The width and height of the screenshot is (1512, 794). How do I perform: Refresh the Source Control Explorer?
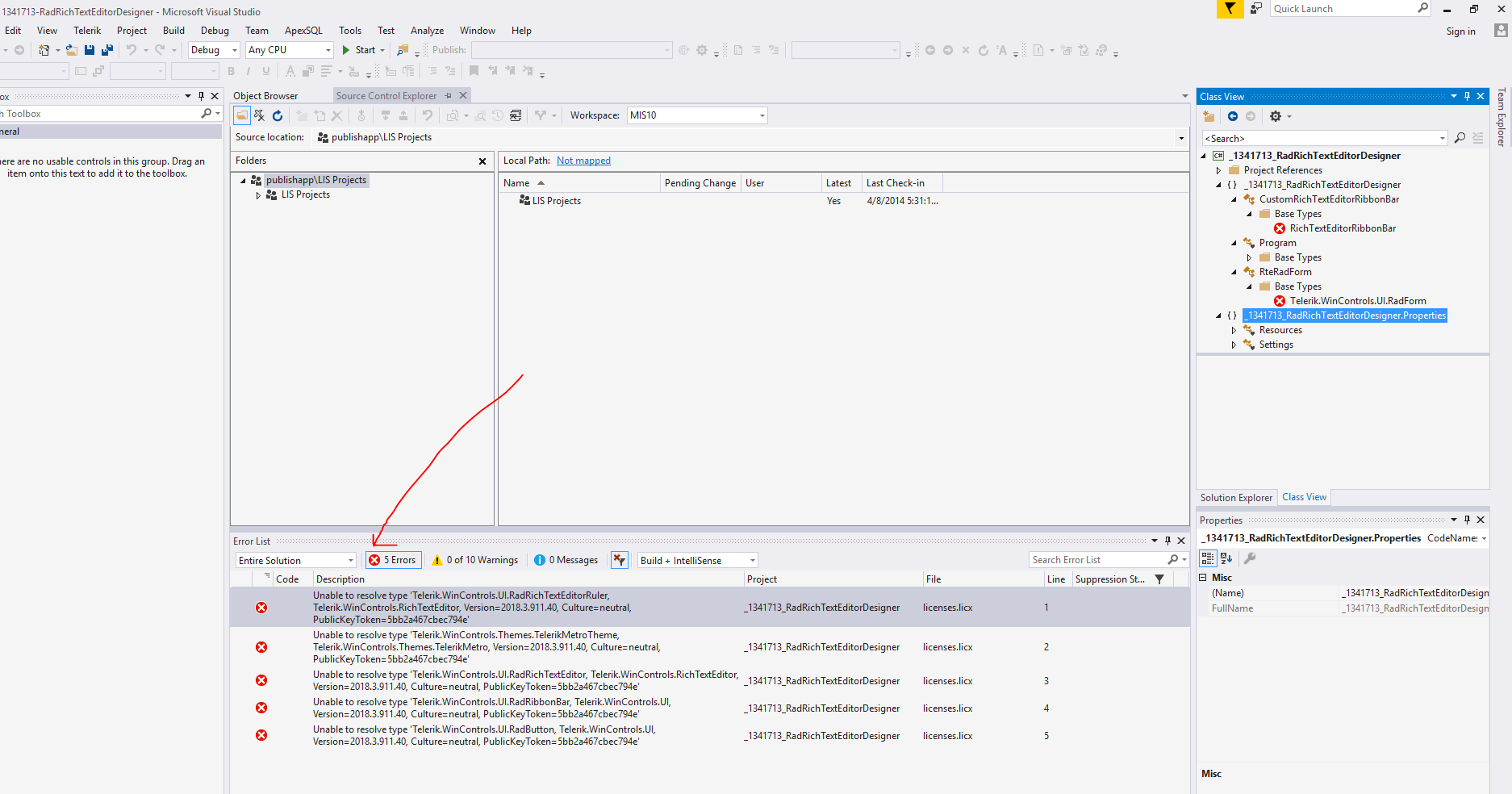pos(278,115)
